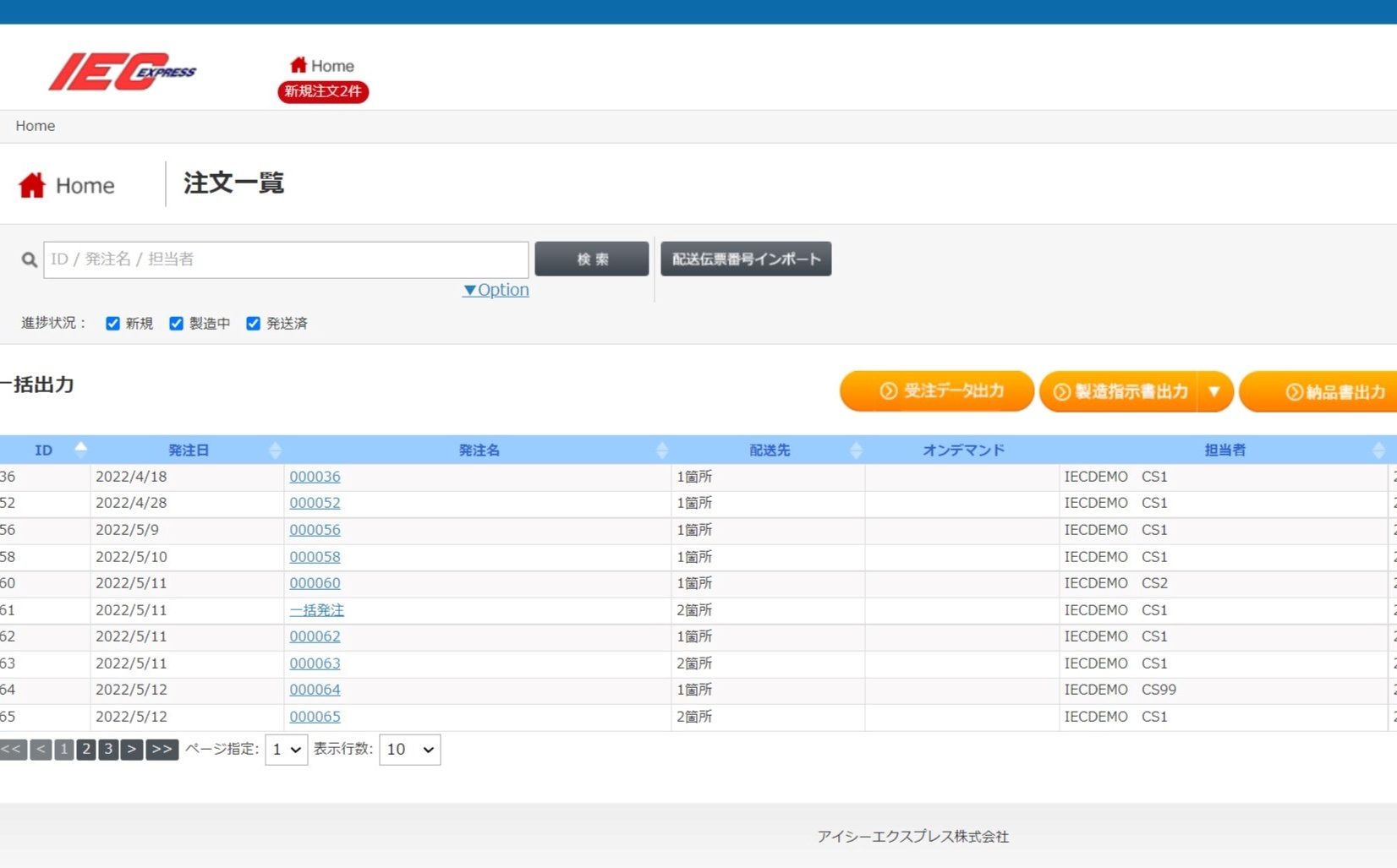Viewport: 1397px width, 868px height.
Task: Click 配送伝票番号インポート button
Action: 746,259
